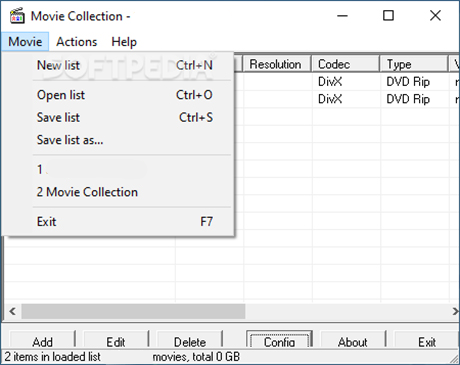Screen dimensions: 460x365
Task: Click the status text 'movies, total 0 GB'
Action: click(196, 357)
